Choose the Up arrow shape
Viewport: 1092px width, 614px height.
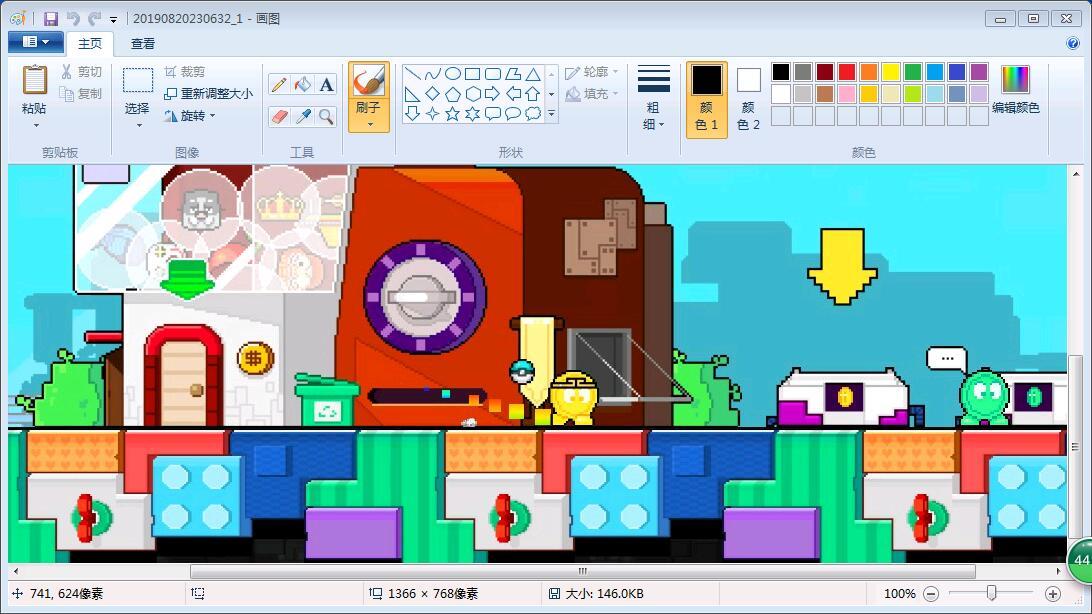click(x=533, y=93)
